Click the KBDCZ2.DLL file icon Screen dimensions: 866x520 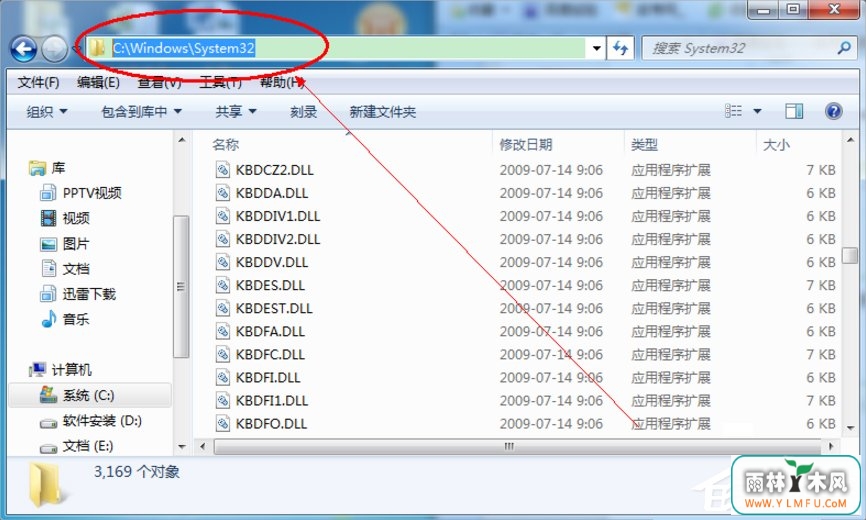pyautogui.click(x=223, y=169)
